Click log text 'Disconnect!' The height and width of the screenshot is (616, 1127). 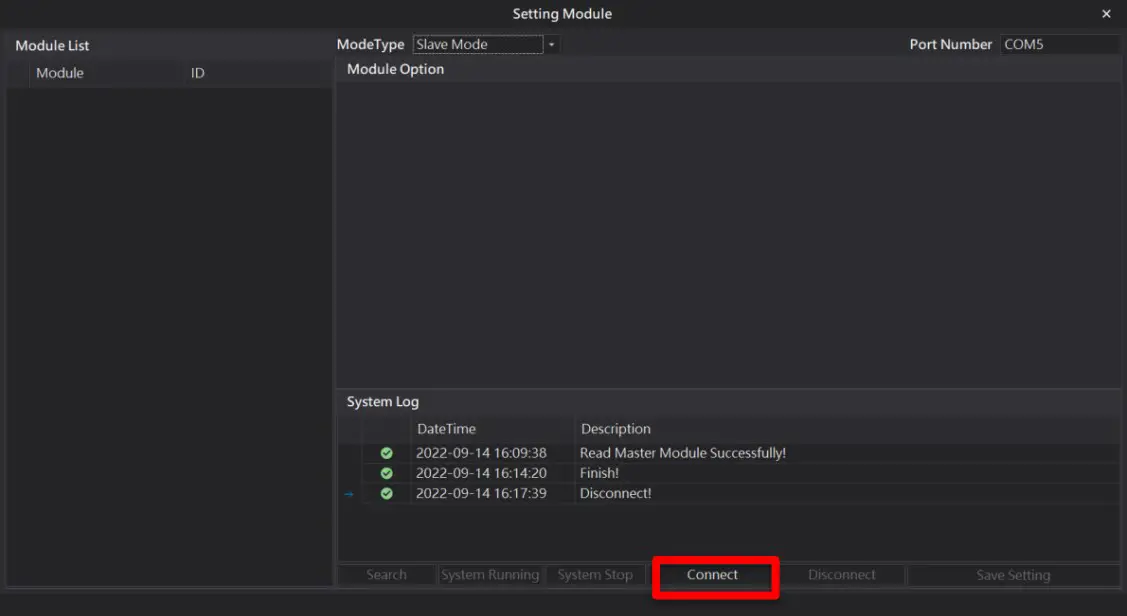click(615, 493)
